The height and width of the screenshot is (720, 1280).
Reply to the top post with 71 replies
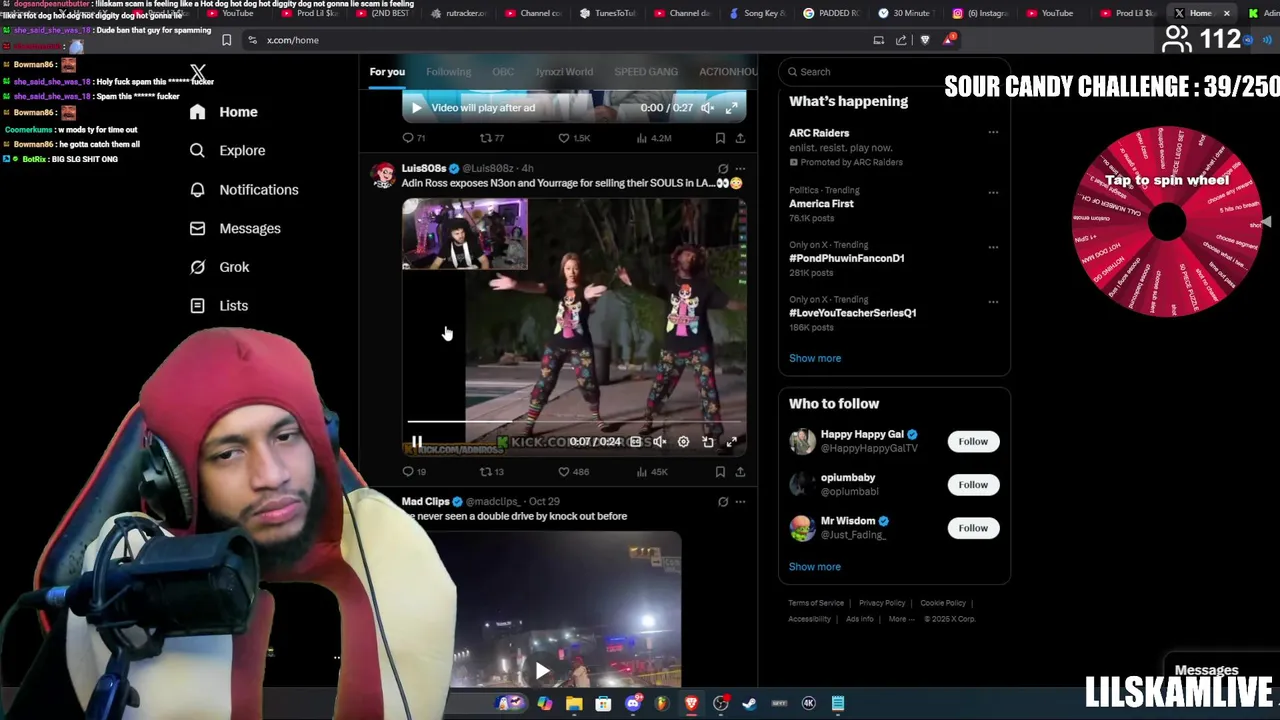point(413,138)
